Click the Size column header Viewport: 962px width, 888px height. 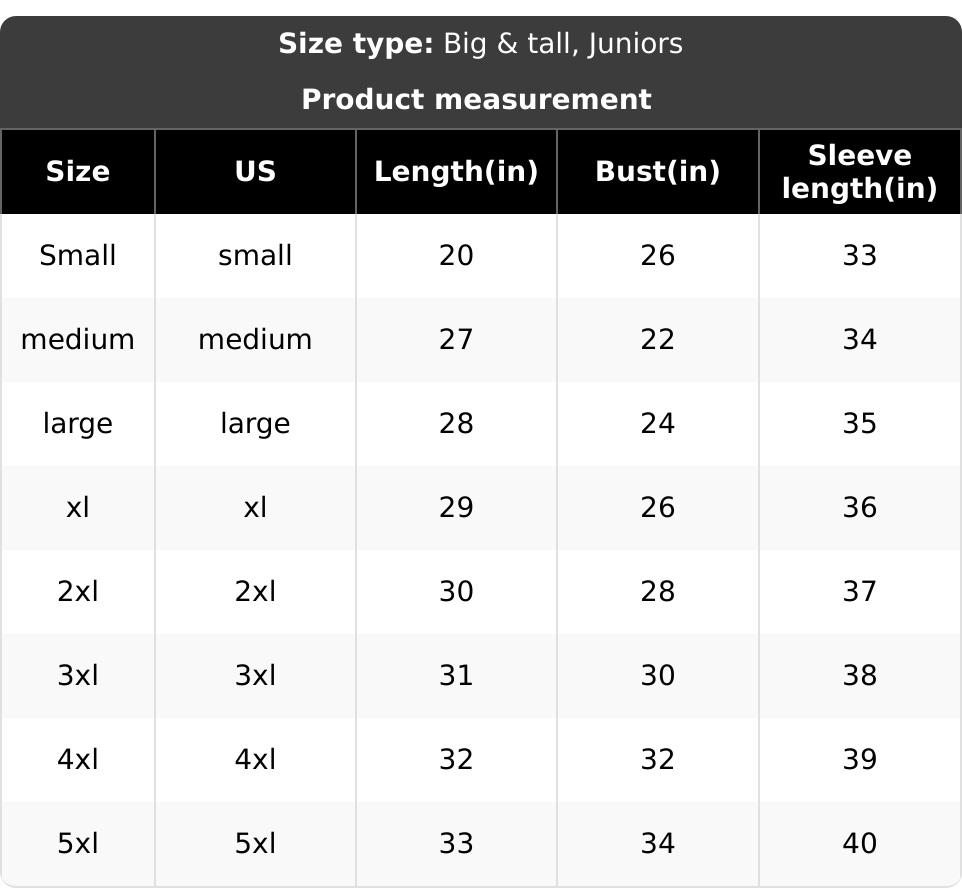[x=78, y=171]
